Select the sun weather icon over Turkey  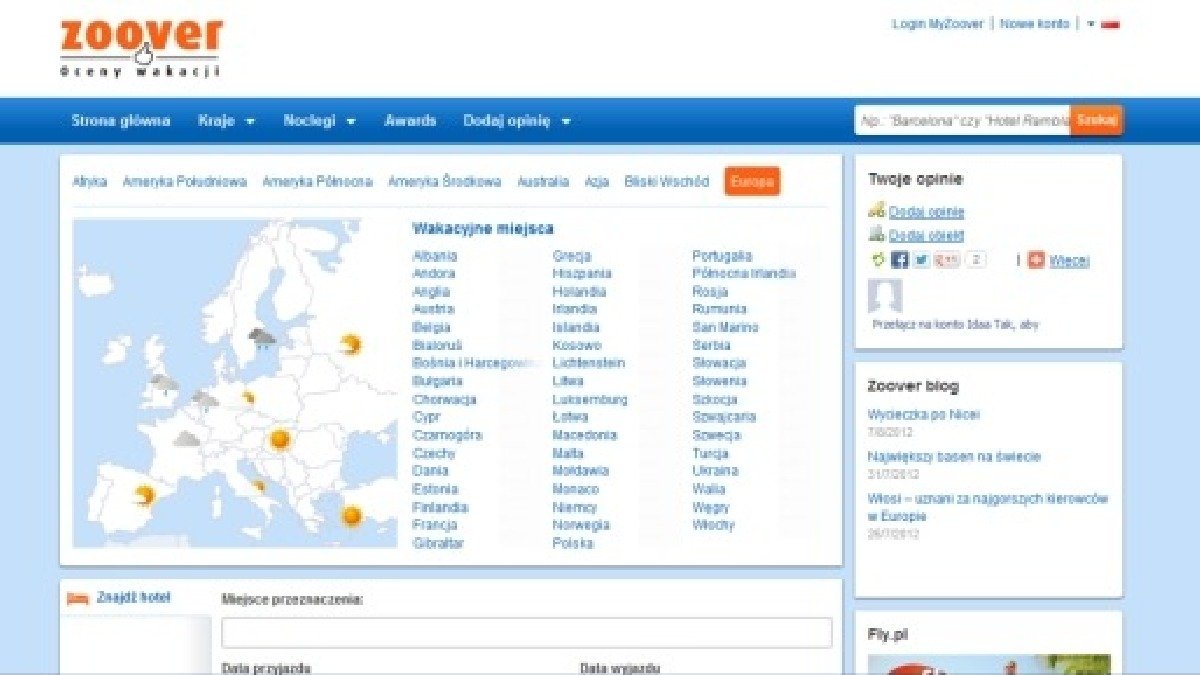(351, 516)
